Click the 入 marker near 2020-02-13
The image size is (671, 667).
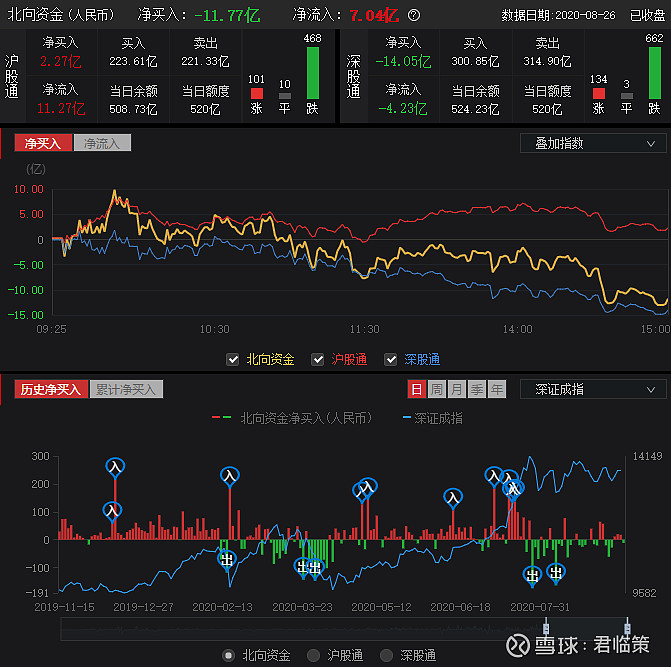point(230,476)
